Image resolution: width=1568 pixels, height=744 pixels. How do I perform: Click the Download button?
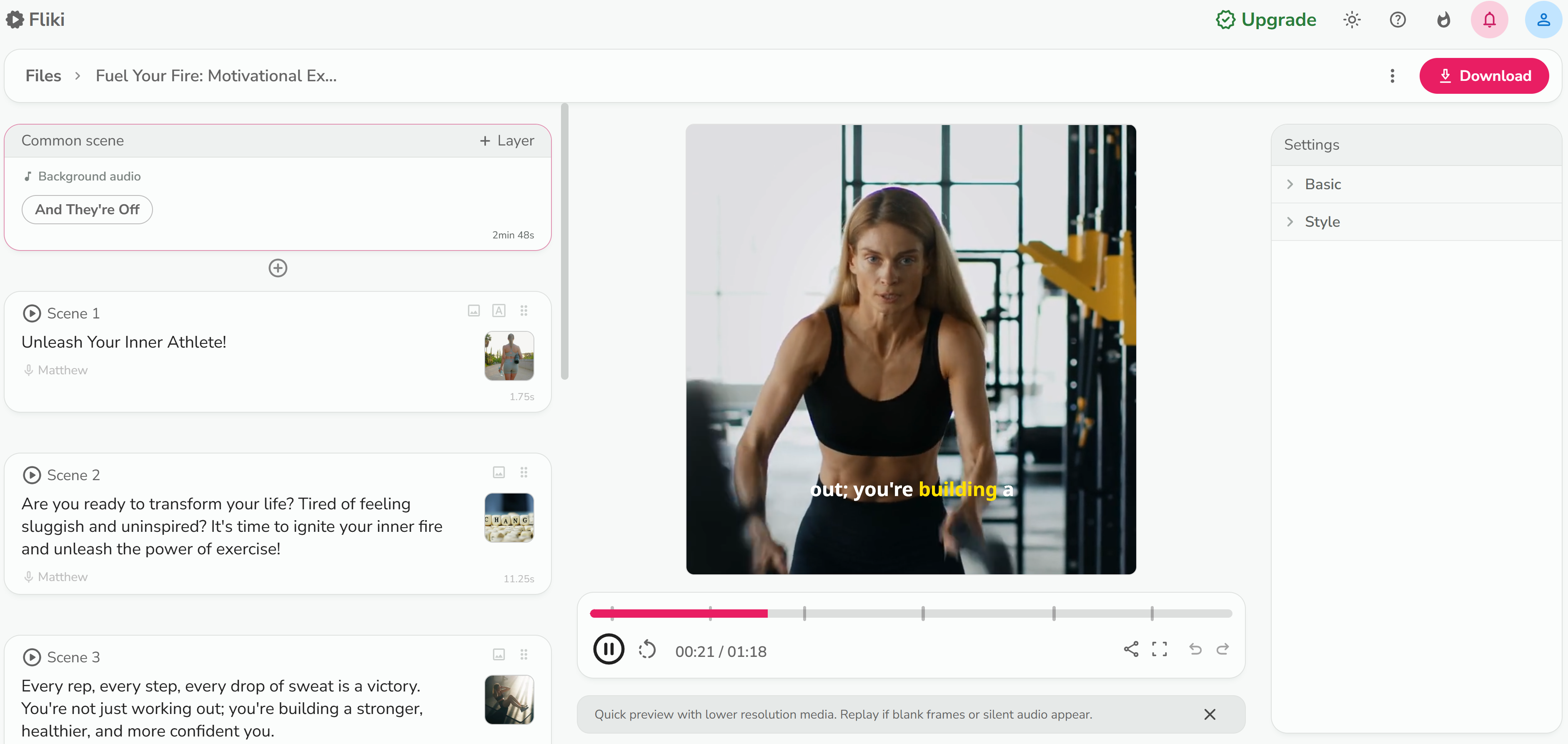1484,75
